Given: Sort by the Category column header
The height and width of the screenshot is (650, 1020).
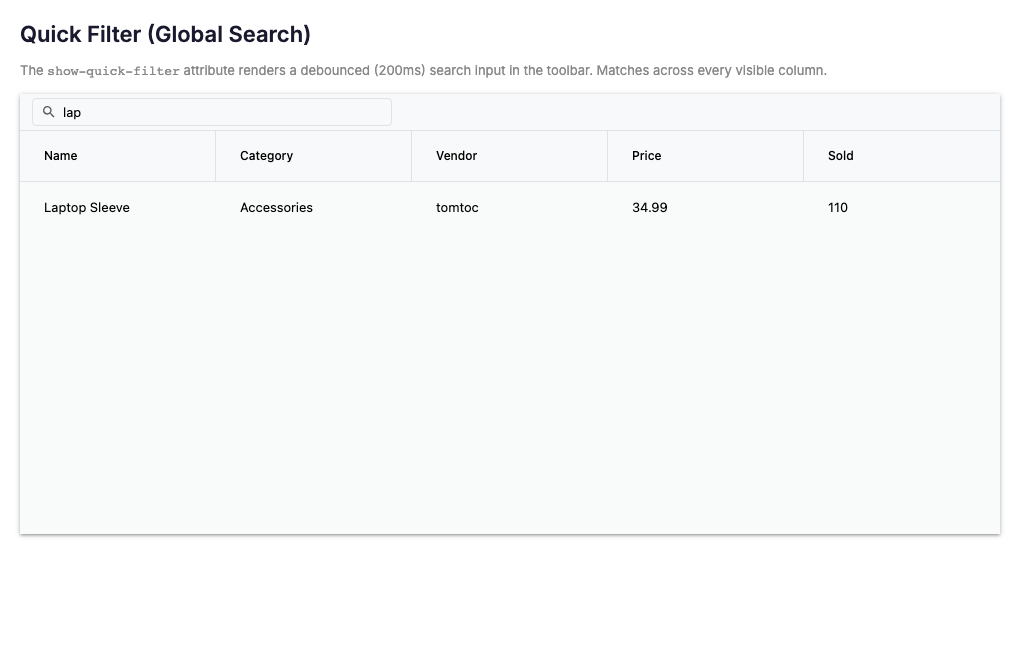Looking at the screenshot, I should pos(314,156).
